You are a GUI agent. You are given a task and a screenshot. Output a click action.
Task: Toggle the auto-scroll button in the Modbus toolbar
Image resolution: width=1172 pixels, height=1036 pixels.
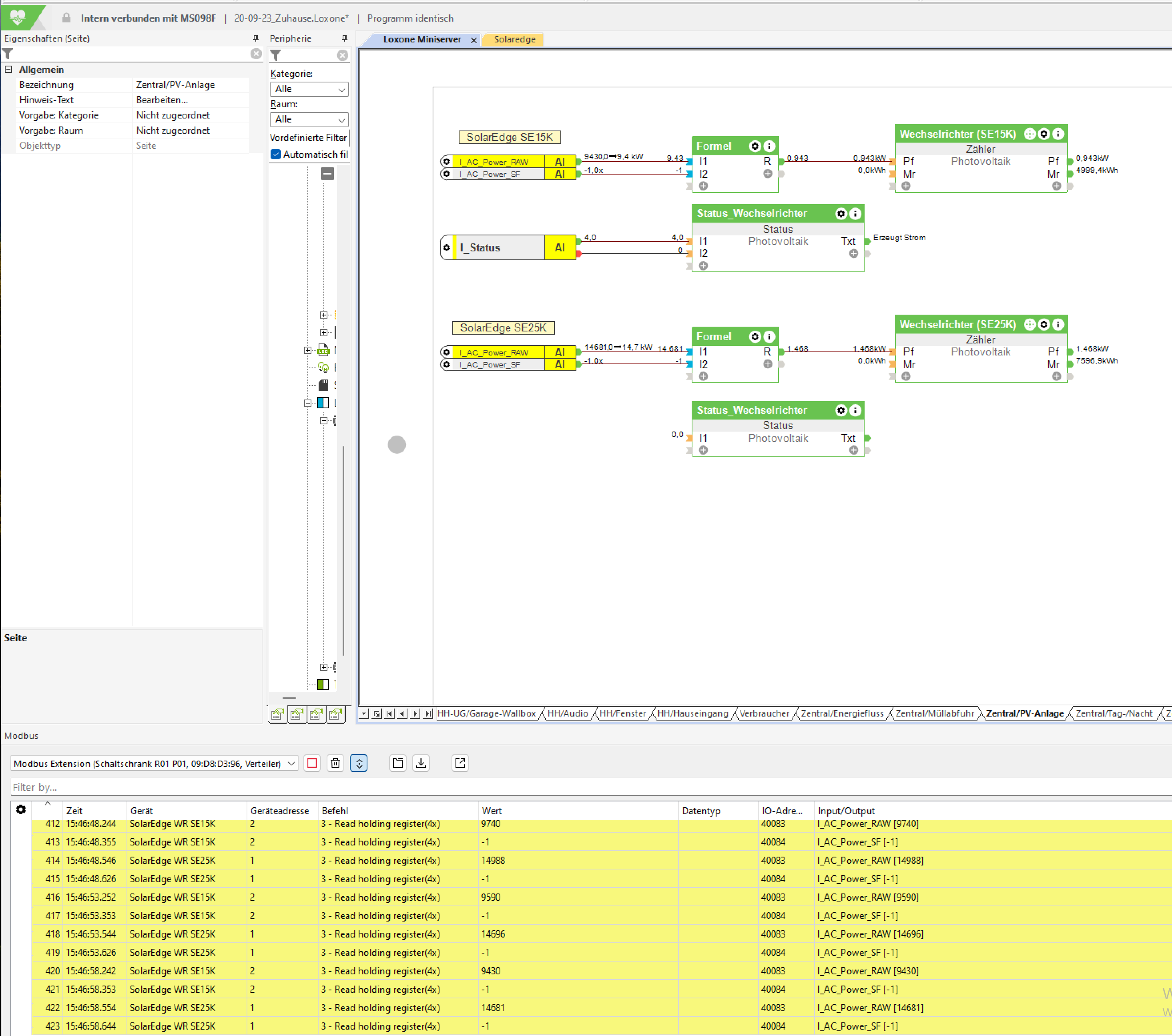(359, 763)
